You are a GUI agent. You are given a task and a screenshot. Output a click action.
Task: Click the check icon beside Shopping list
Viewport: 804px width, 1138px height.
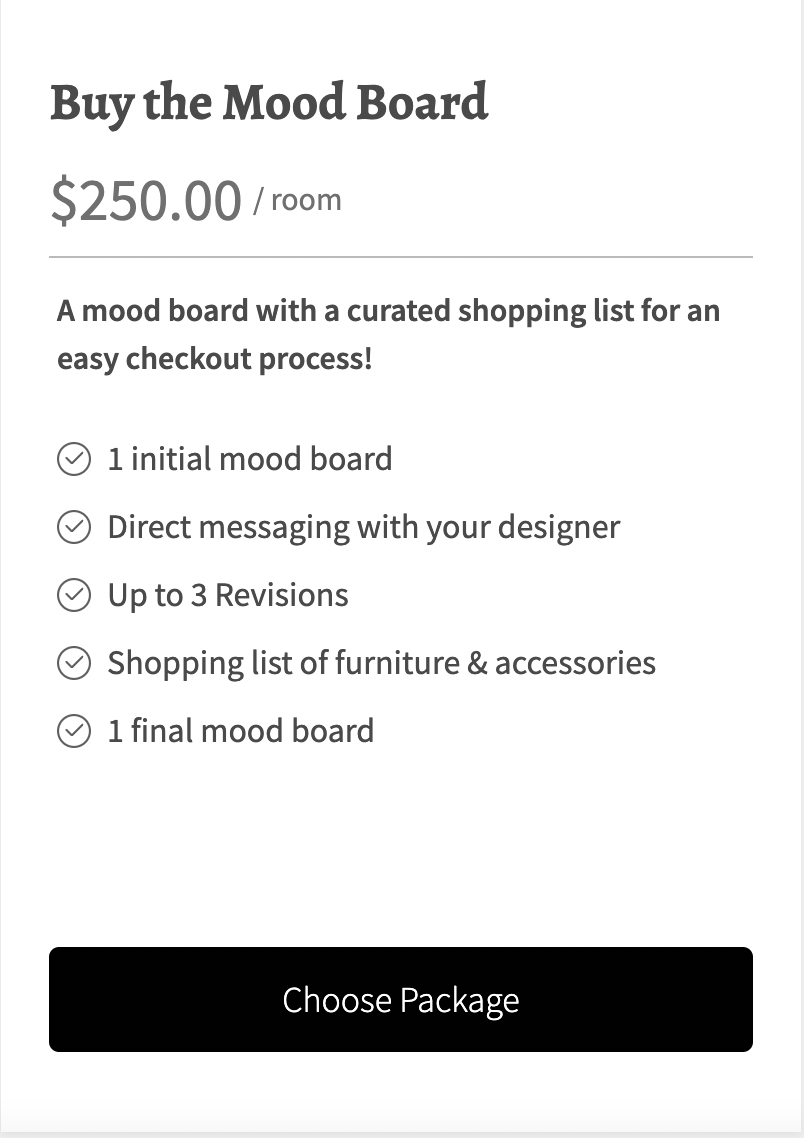pyautogui.click(x=73, y=663)
